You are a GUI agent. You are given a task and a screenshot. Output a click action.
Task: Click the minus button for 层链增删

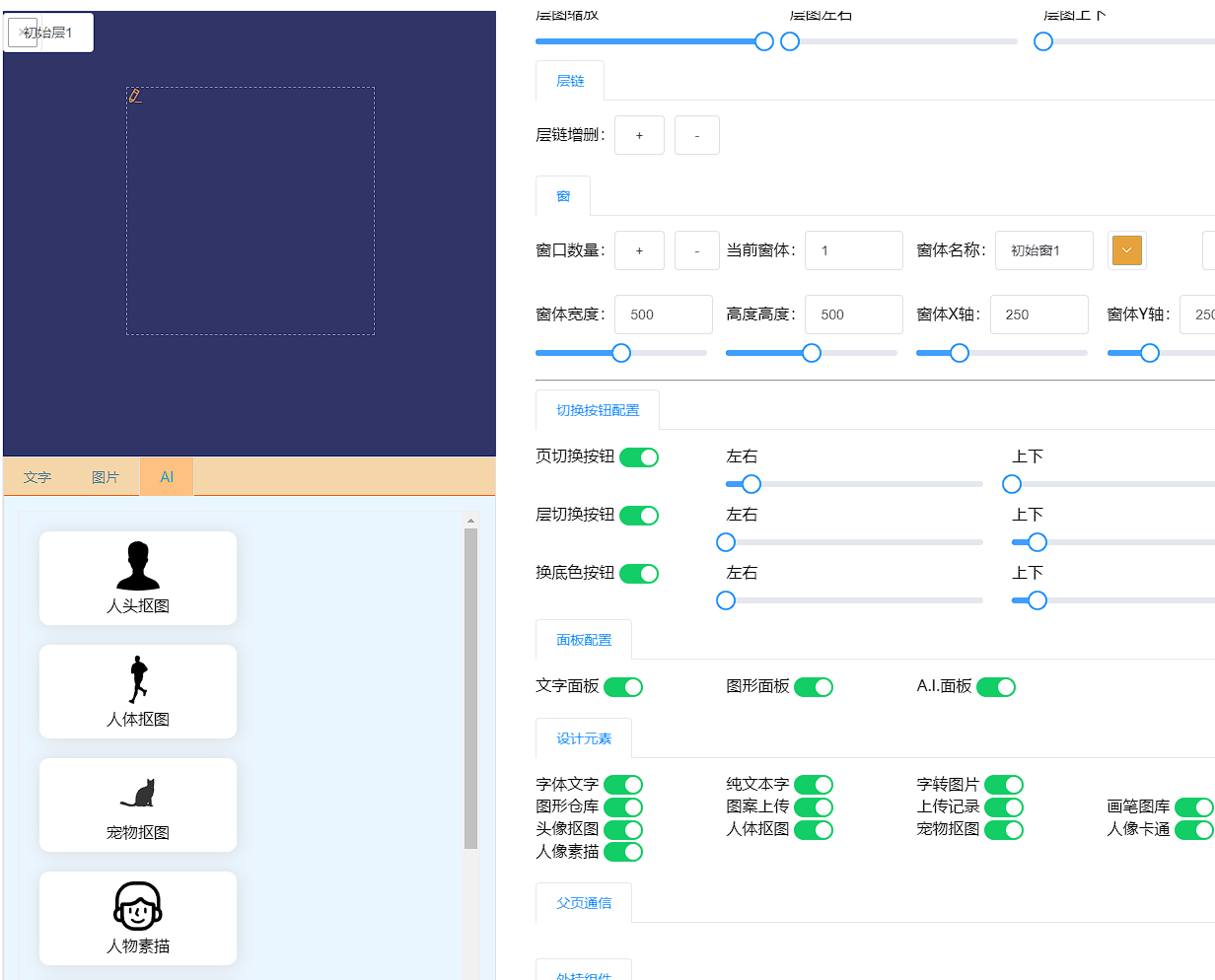click(x=697, y=135)
